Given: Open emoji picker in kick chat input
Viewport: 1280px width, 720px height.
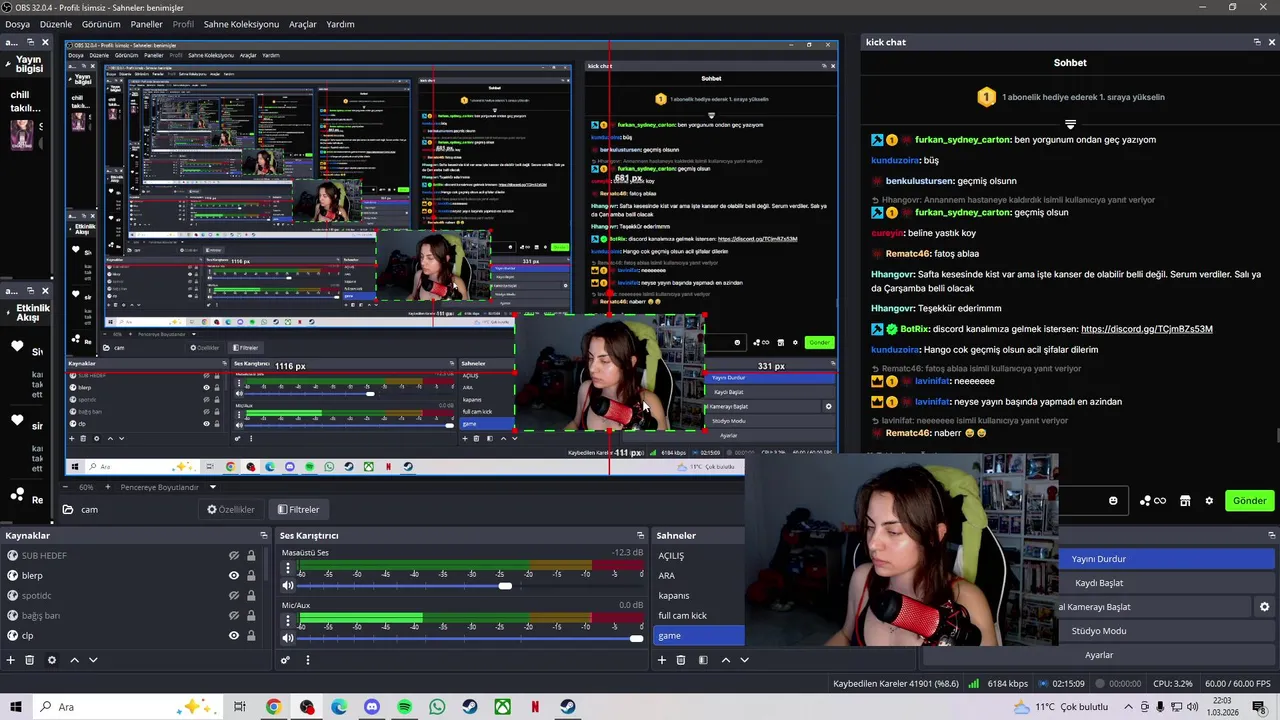Looking at the screenshot, I should [x=1113, y=501].
